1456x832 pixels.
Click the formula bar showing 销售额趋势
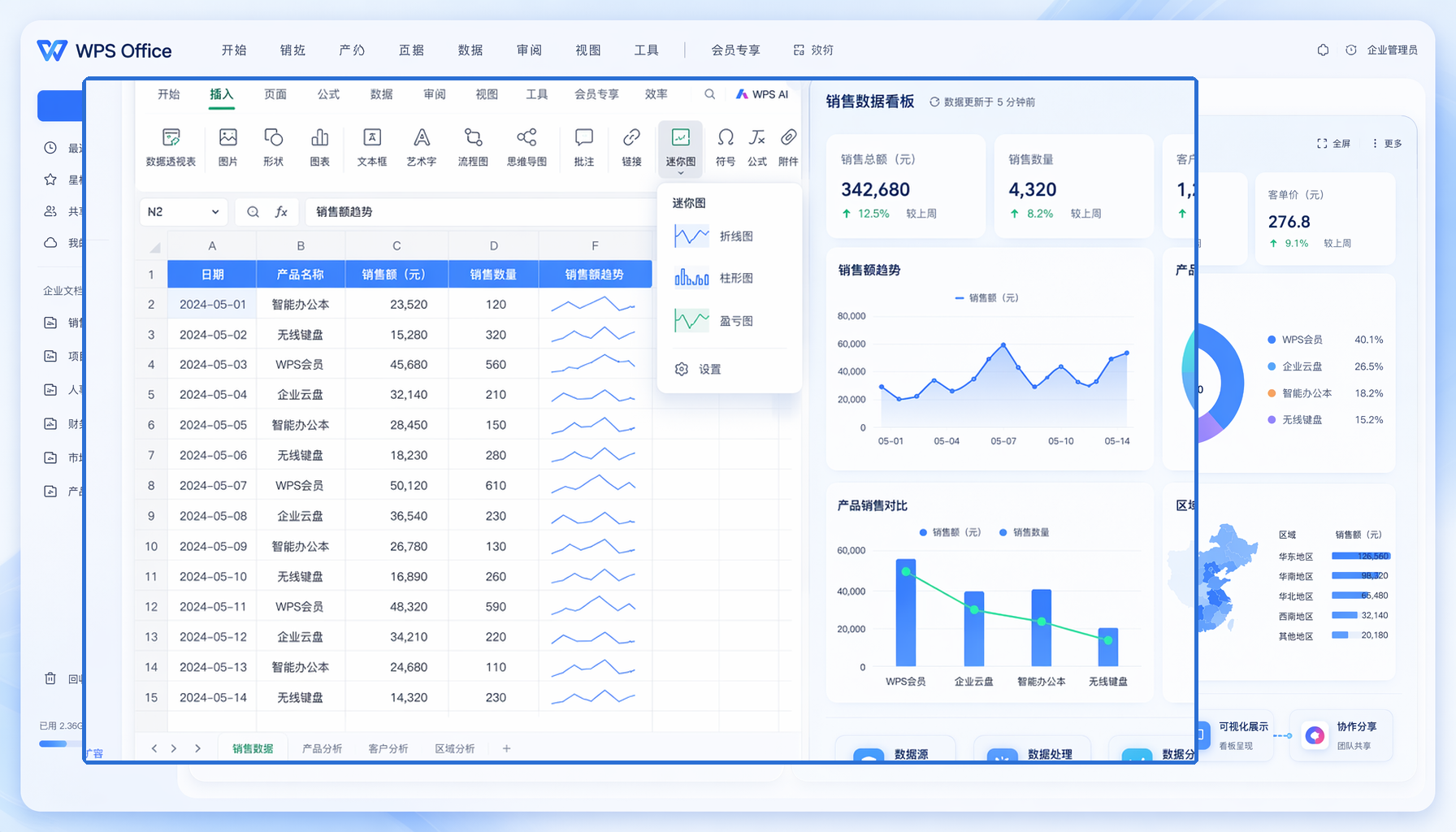pos(479,212)
